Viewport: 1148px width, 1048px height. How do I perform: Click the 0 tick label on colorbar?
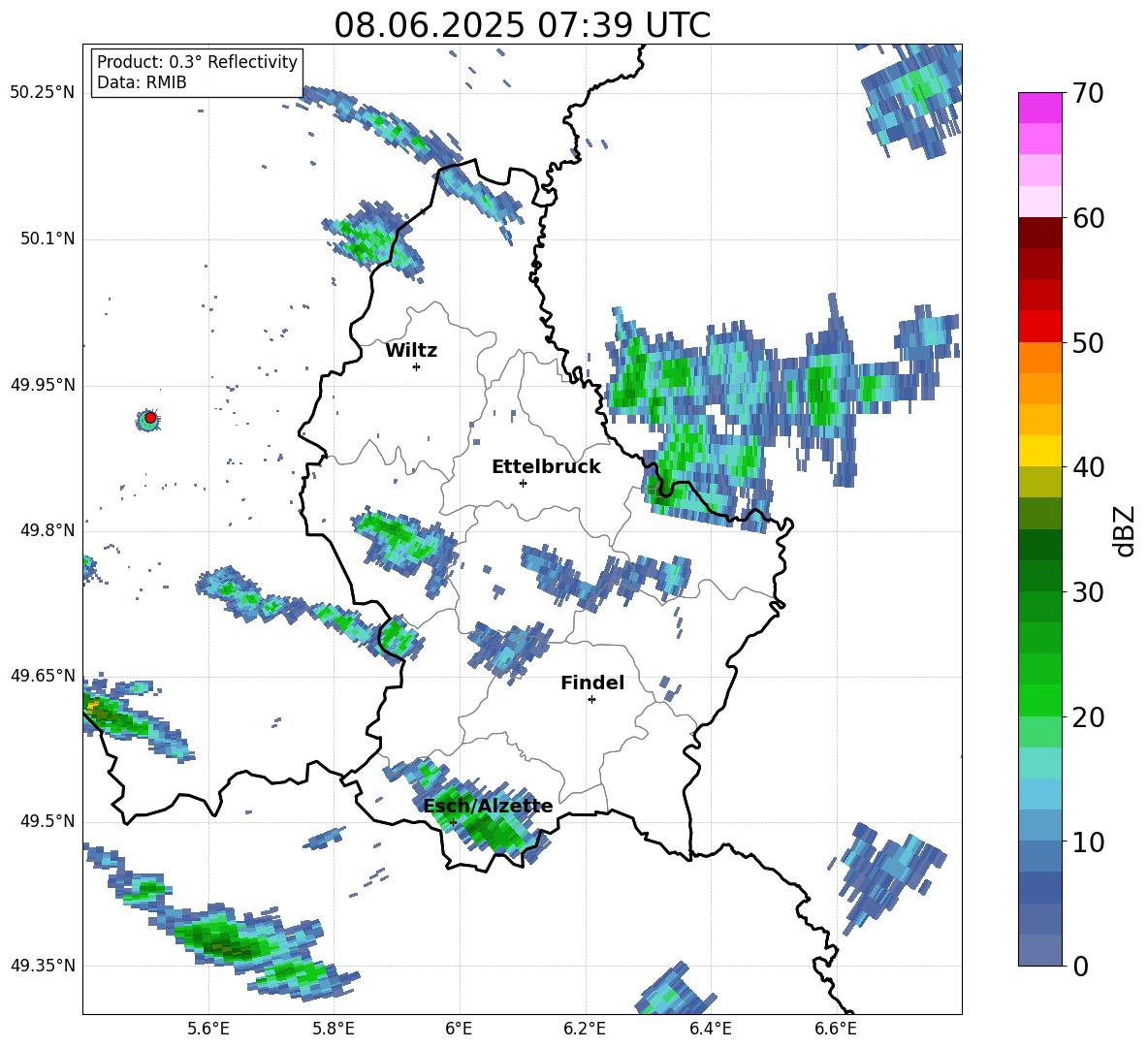point(1080,966)
